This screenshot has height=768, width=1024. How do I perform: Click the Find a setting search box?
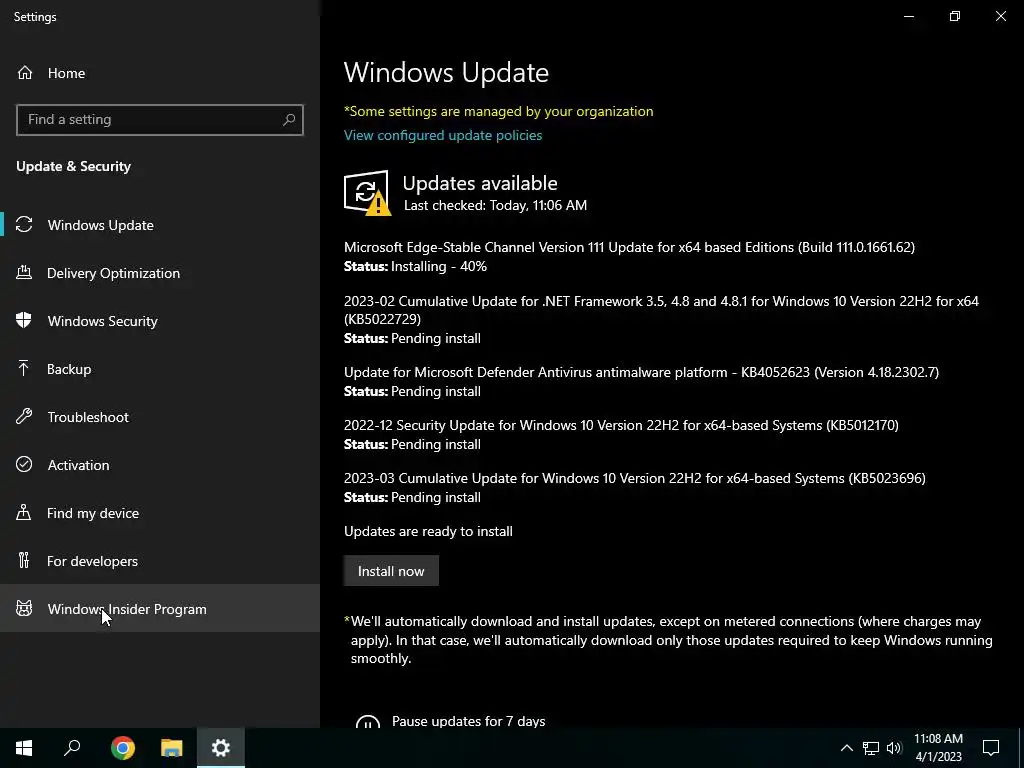pos(160,120)
